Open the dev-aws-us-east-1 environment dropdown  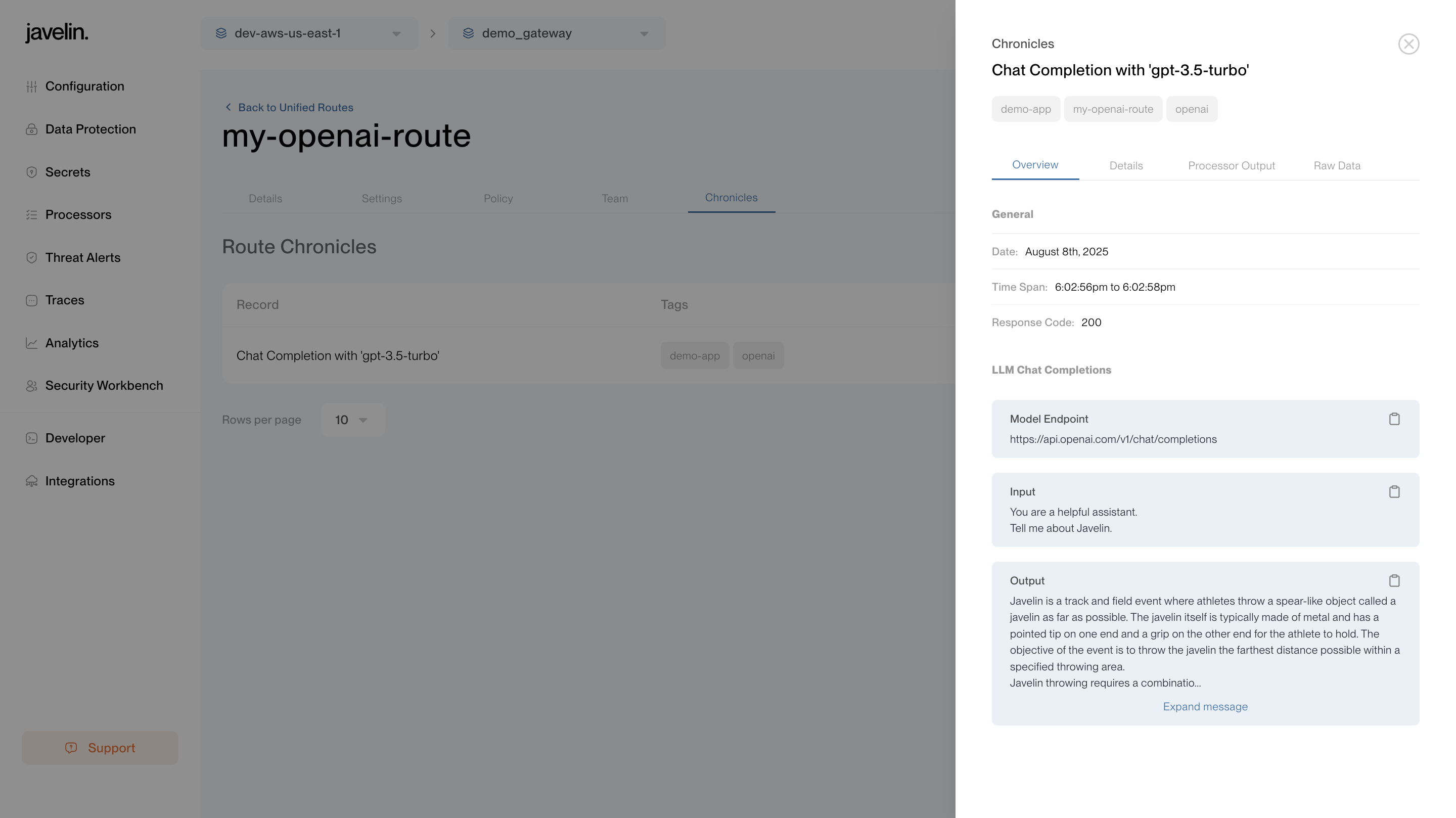coord(309,33)
